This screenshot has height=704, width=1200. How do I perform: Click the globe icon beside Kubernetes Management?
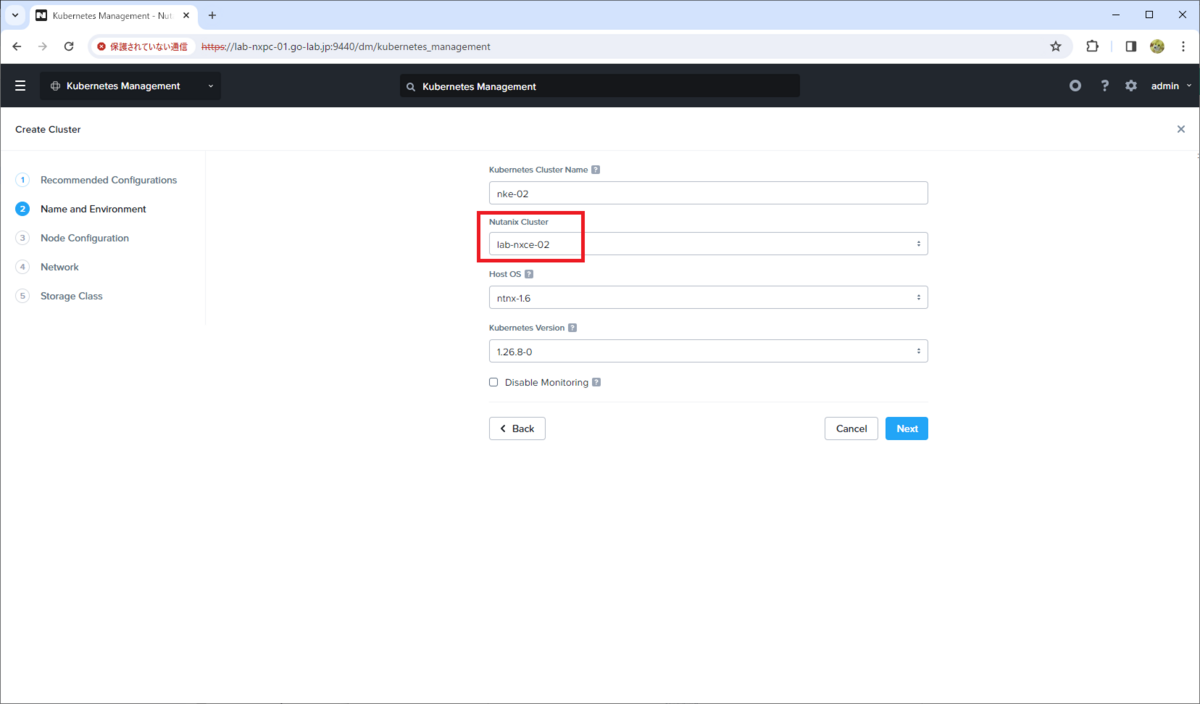(55, 86)
